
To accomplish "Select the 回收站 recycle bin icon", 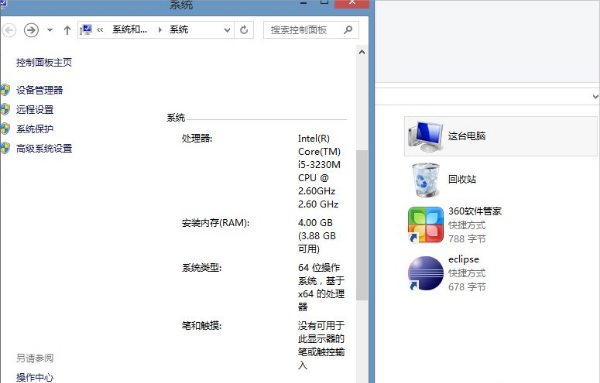I will [426, 180].
